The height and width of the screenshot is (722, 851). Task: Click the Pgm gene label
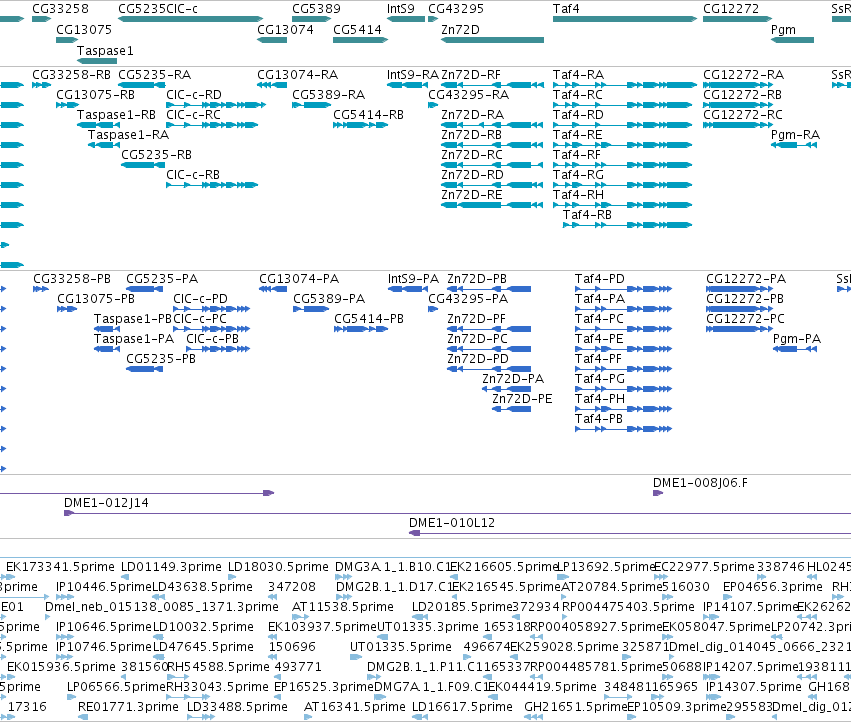[x=783, y=29]
